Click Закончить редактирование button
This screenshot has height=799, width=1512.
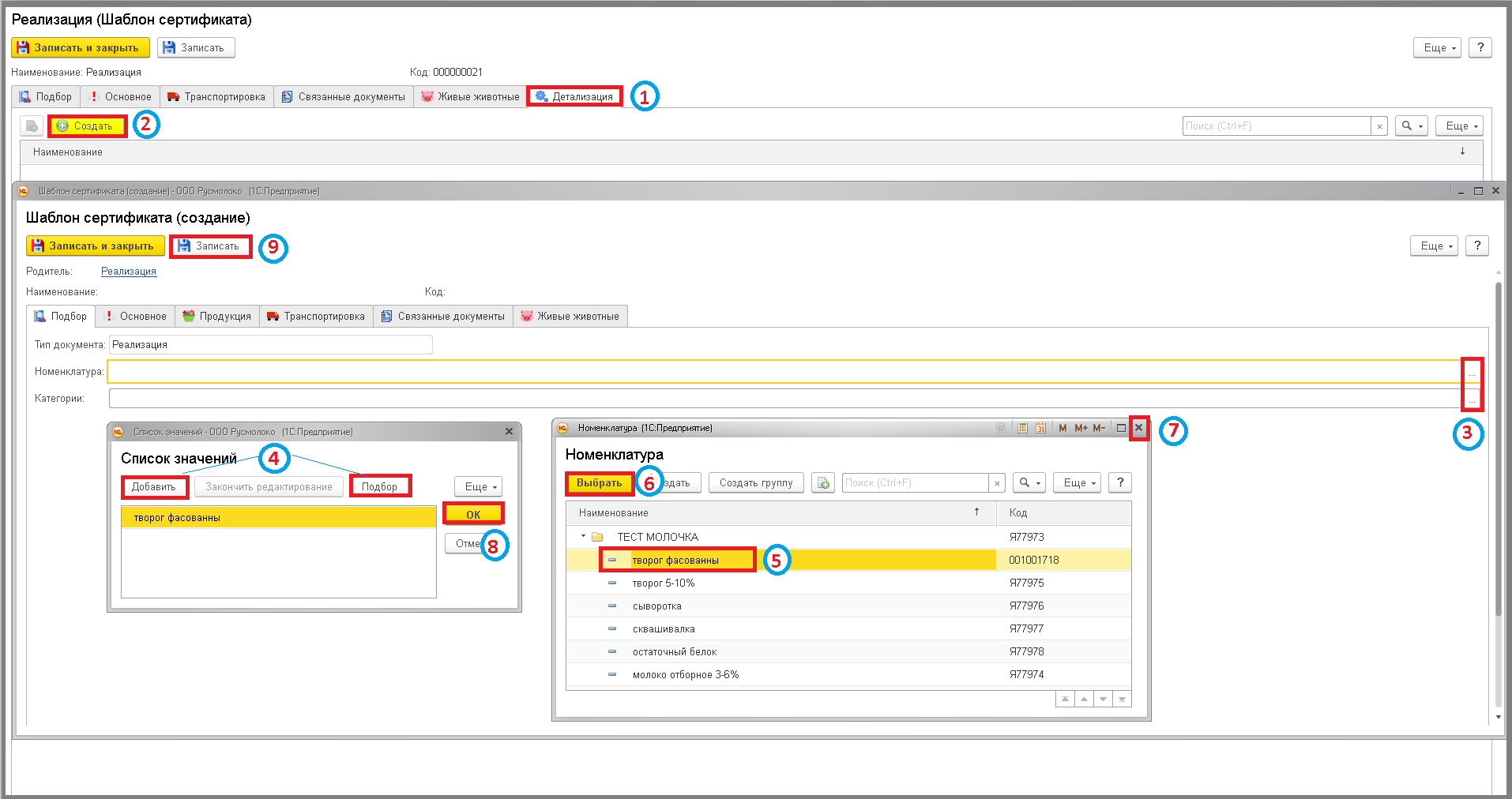coord(269,486)
